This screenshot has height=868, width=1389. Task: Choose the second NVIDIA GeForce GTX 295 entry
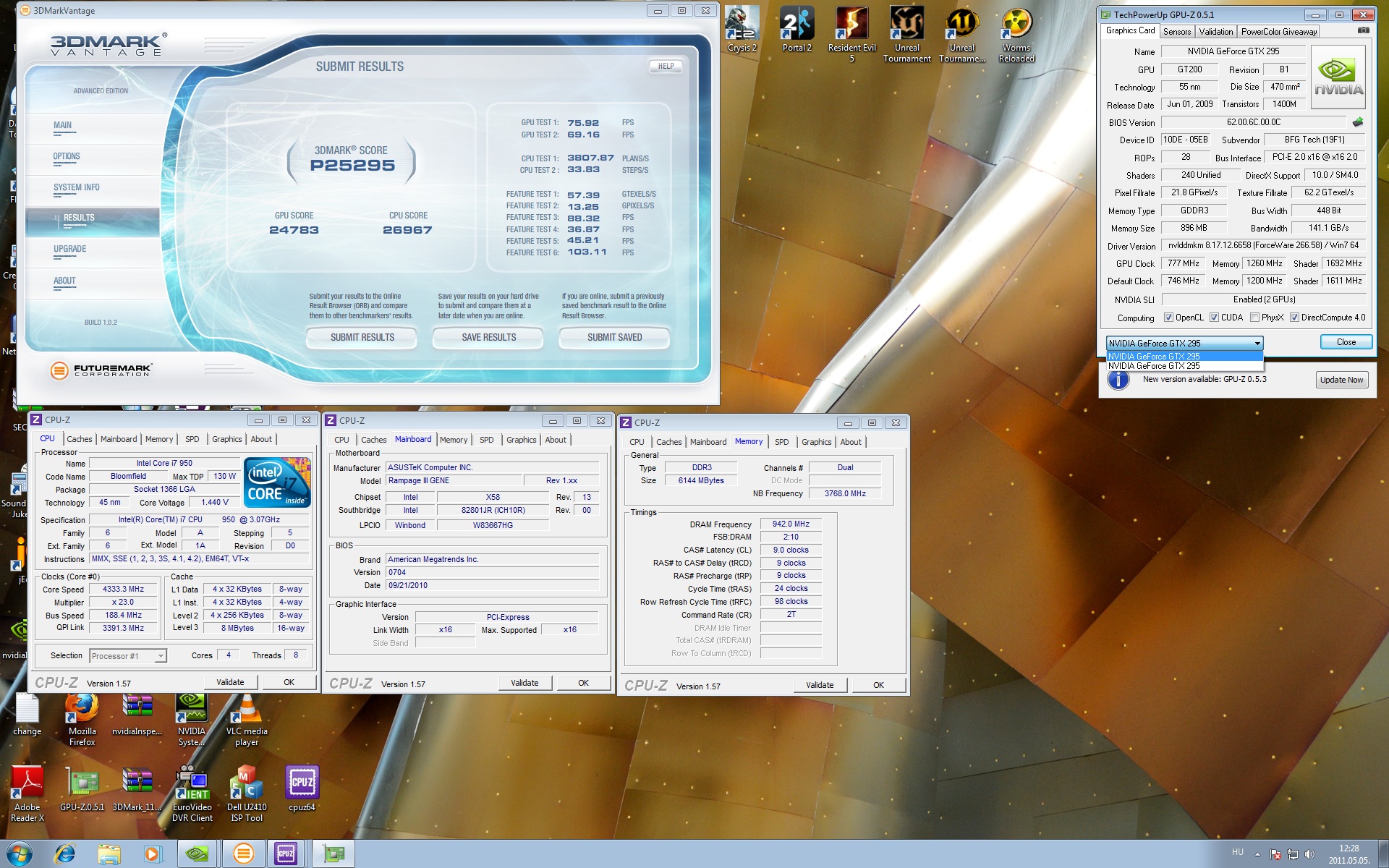point(1184,366)
